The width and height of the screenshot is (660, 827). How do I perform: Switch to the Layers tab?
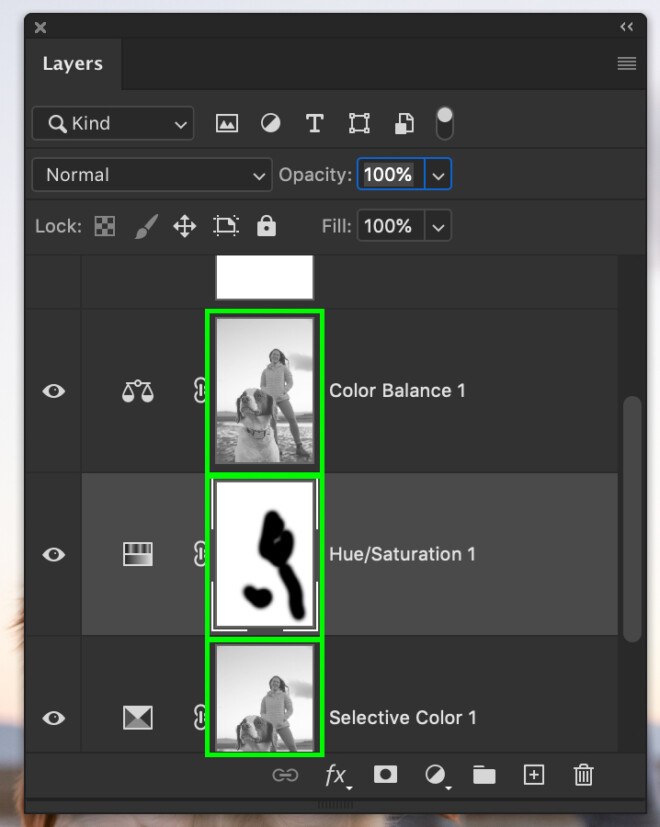[73, 63]
